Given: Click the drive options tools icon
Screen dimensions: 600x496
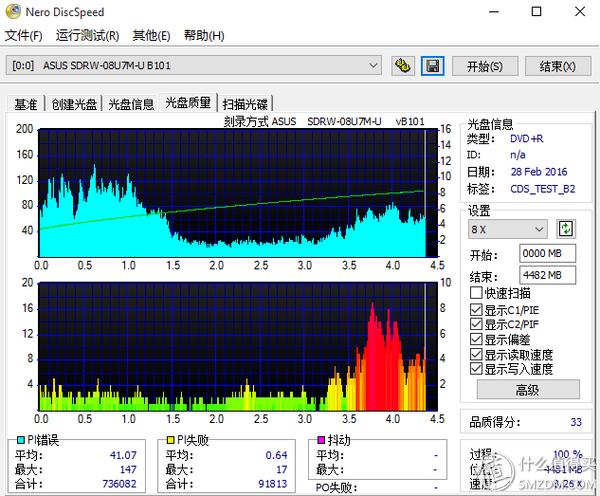Looking at the screenshot, I should 403,66.
